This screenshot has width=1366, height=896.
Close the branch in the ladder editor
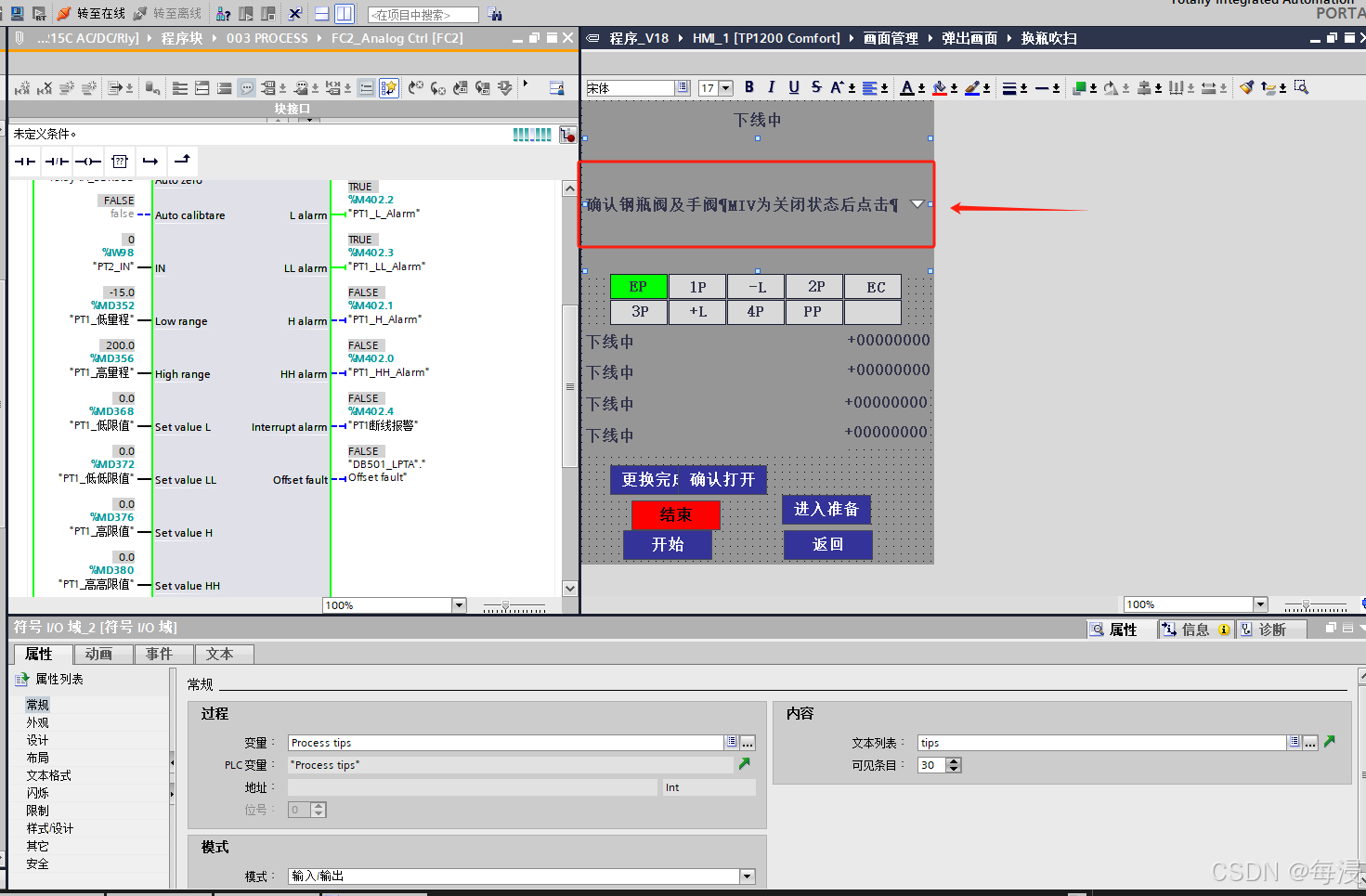coord(182,162)
